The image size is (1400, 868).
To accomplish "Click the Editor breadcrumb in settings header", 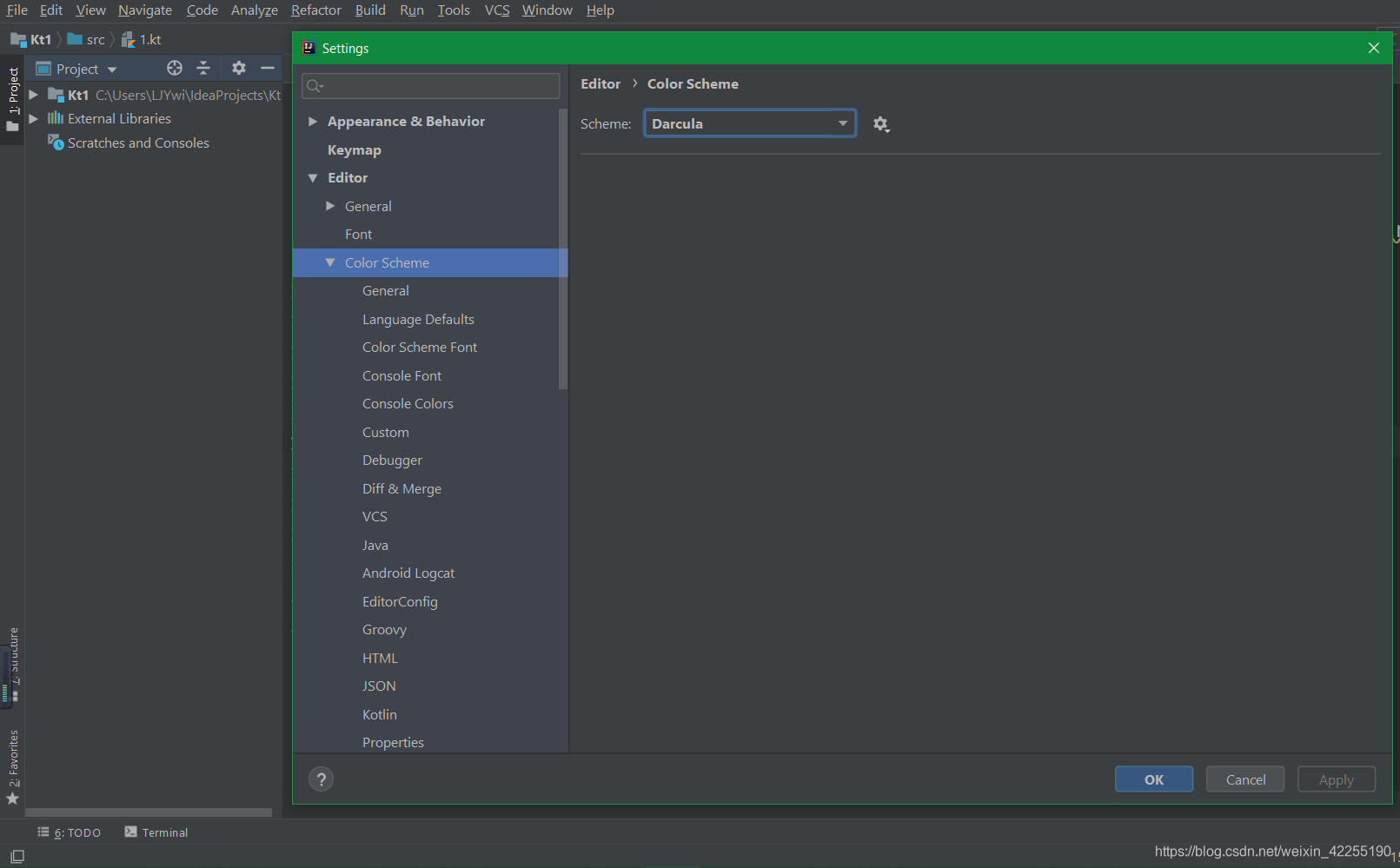I will pos(600,84).
